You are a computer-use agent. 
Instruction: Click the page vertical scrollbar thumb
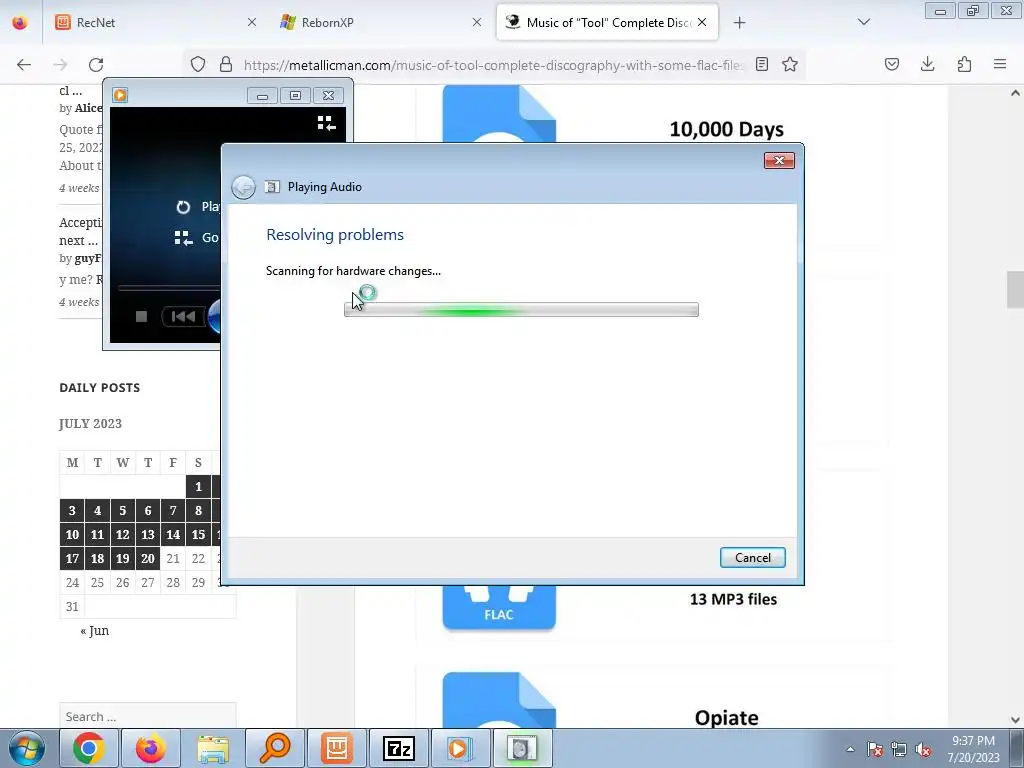(x=1015, y=287)
